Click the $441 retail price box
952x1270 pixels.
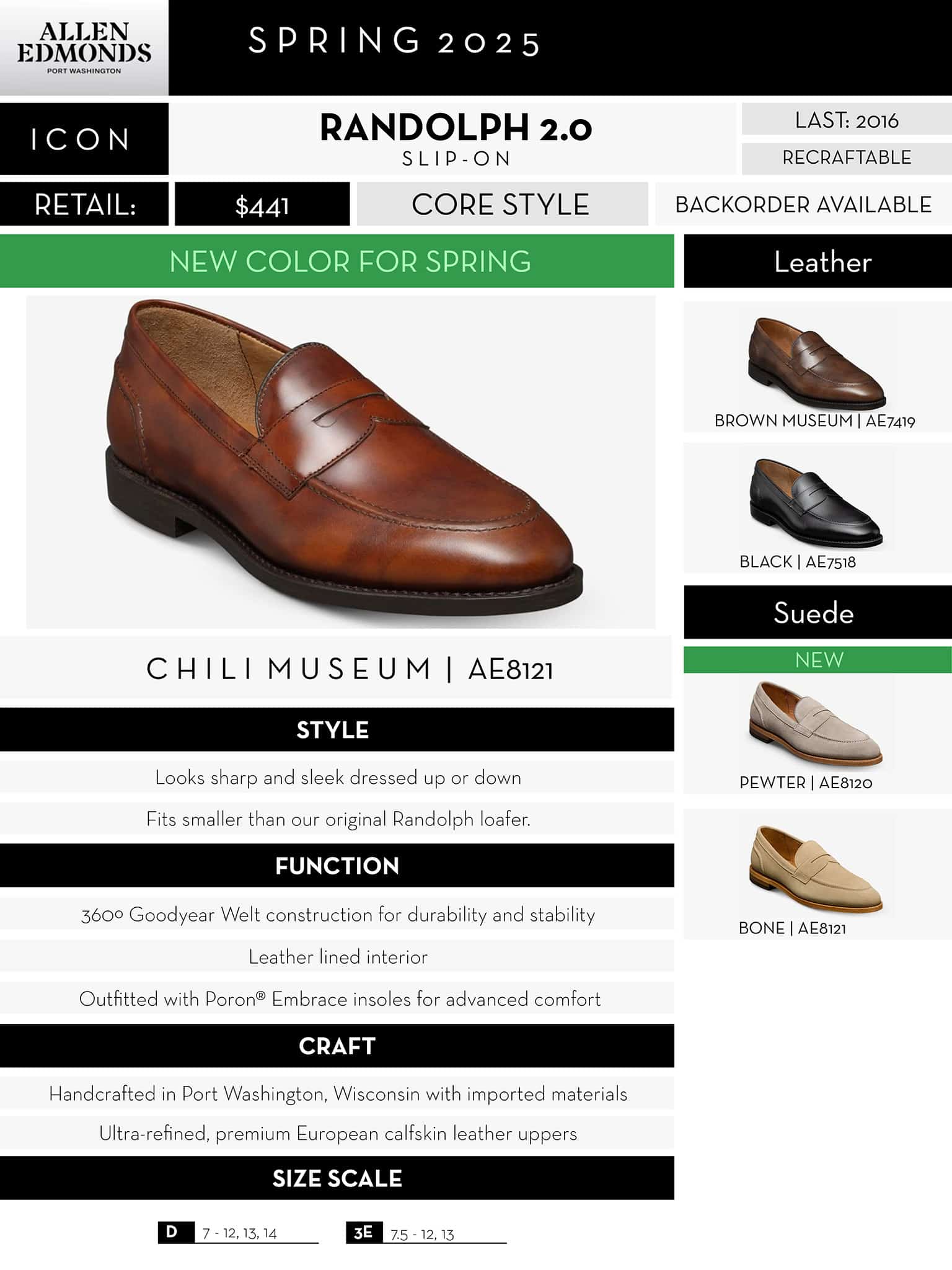[x=262, y=204]
